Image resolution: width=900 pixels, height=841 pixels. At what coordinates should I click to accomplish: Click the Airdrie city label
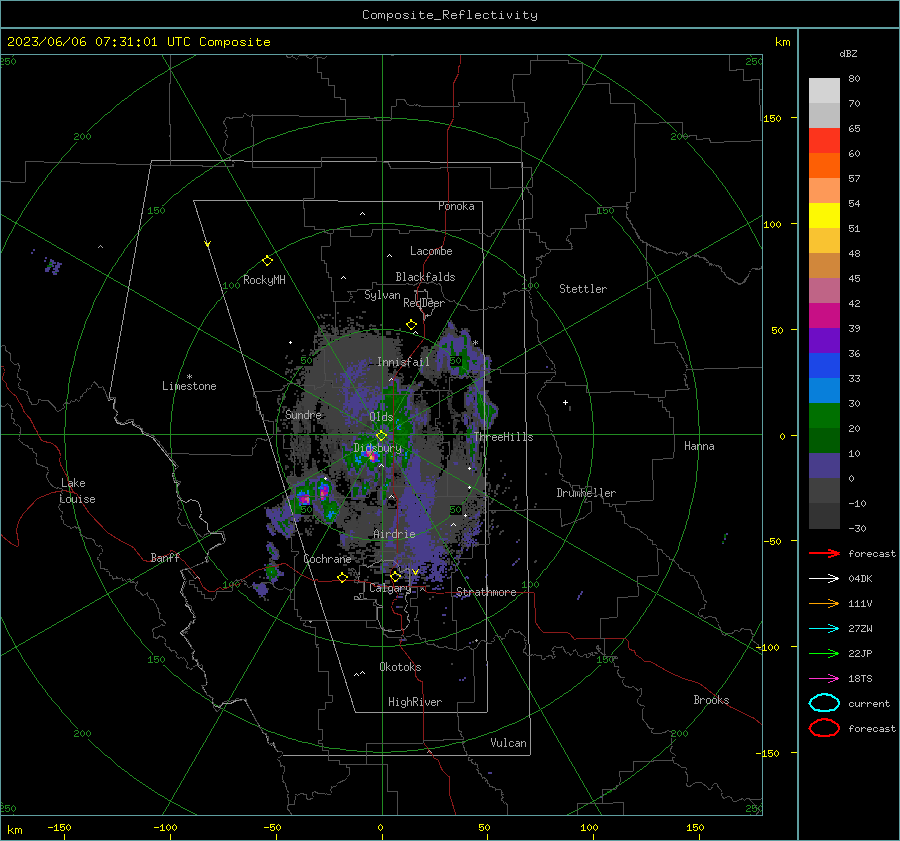coord(394,534)
